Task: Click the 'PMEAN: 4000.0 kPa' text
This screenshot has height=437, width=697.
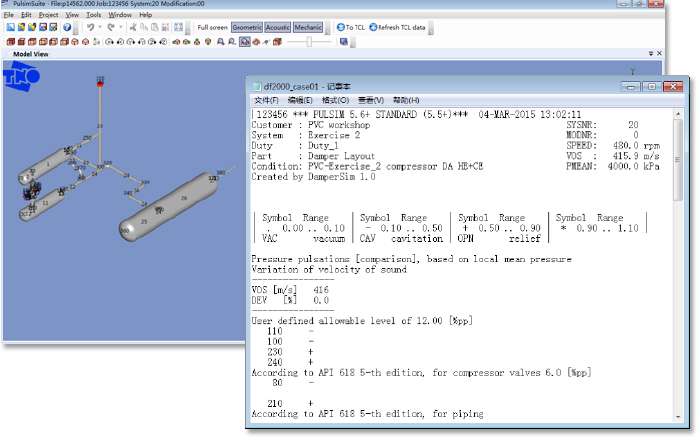Action: pyautogui.click(x=613, y=166)
